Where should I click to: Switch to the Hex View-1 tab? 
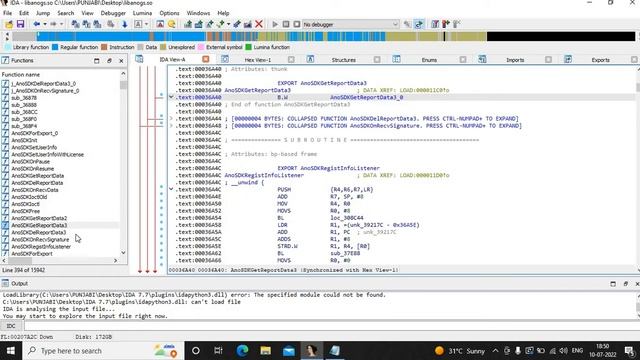coord(258,60)
